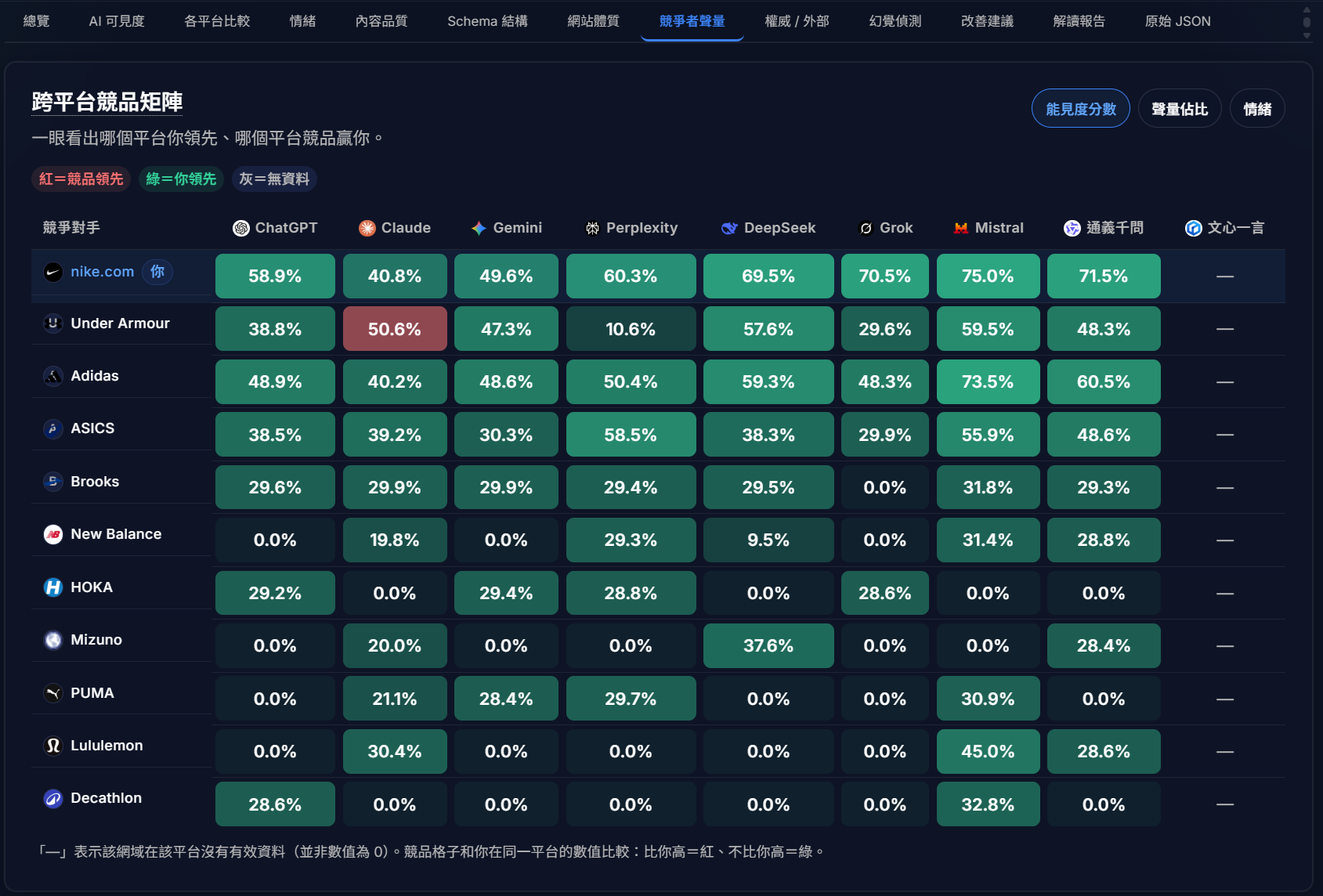Click the HOKA brand logo

[x=53, y=587]
